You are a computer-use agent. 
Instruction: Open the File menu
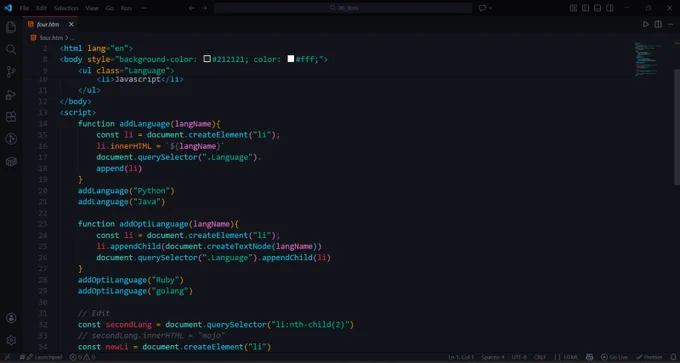(24, 8)
